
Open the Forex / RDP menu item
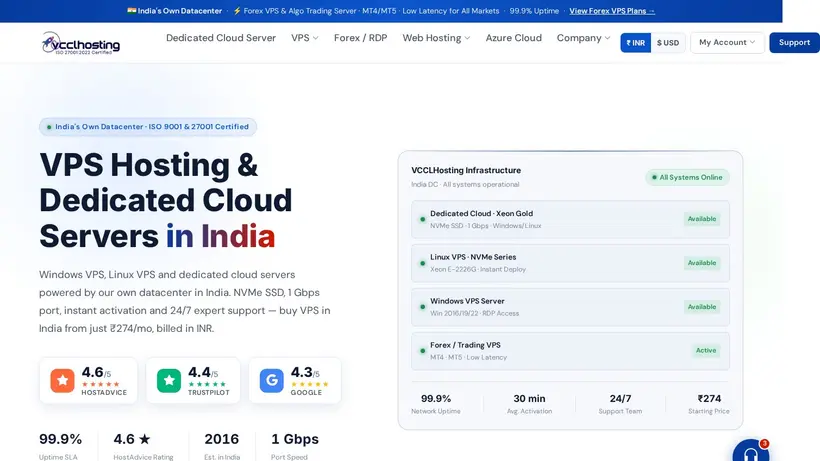point(360,38)
